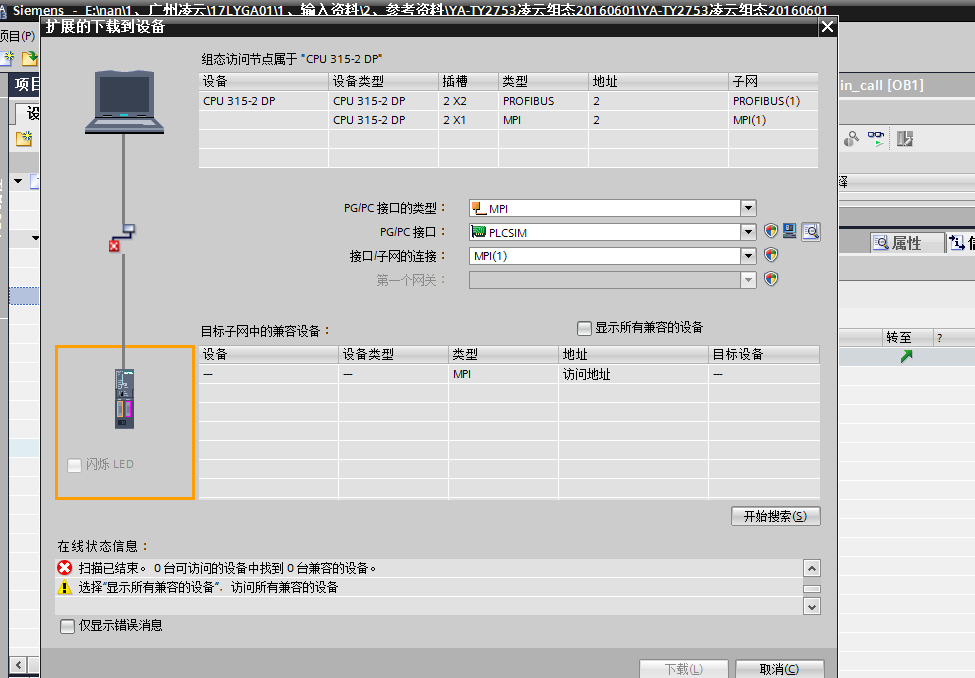This screenshot has height=678, width=975.
Task: Open the 接口/子网的连接 dropdown
Action: pyautogui.click(x=748, y=256)
